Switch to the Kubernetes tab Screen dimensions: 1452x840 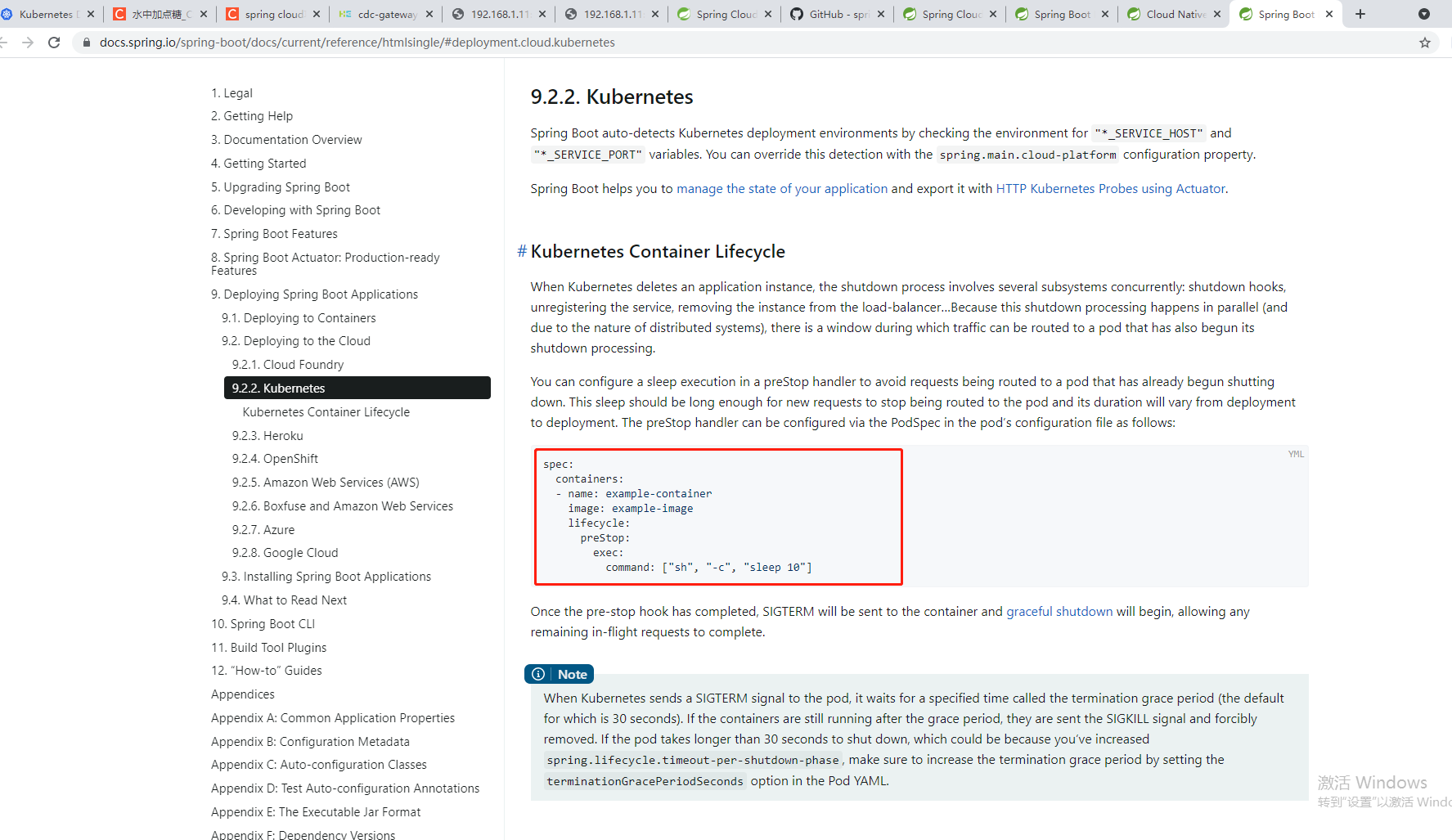47,14
